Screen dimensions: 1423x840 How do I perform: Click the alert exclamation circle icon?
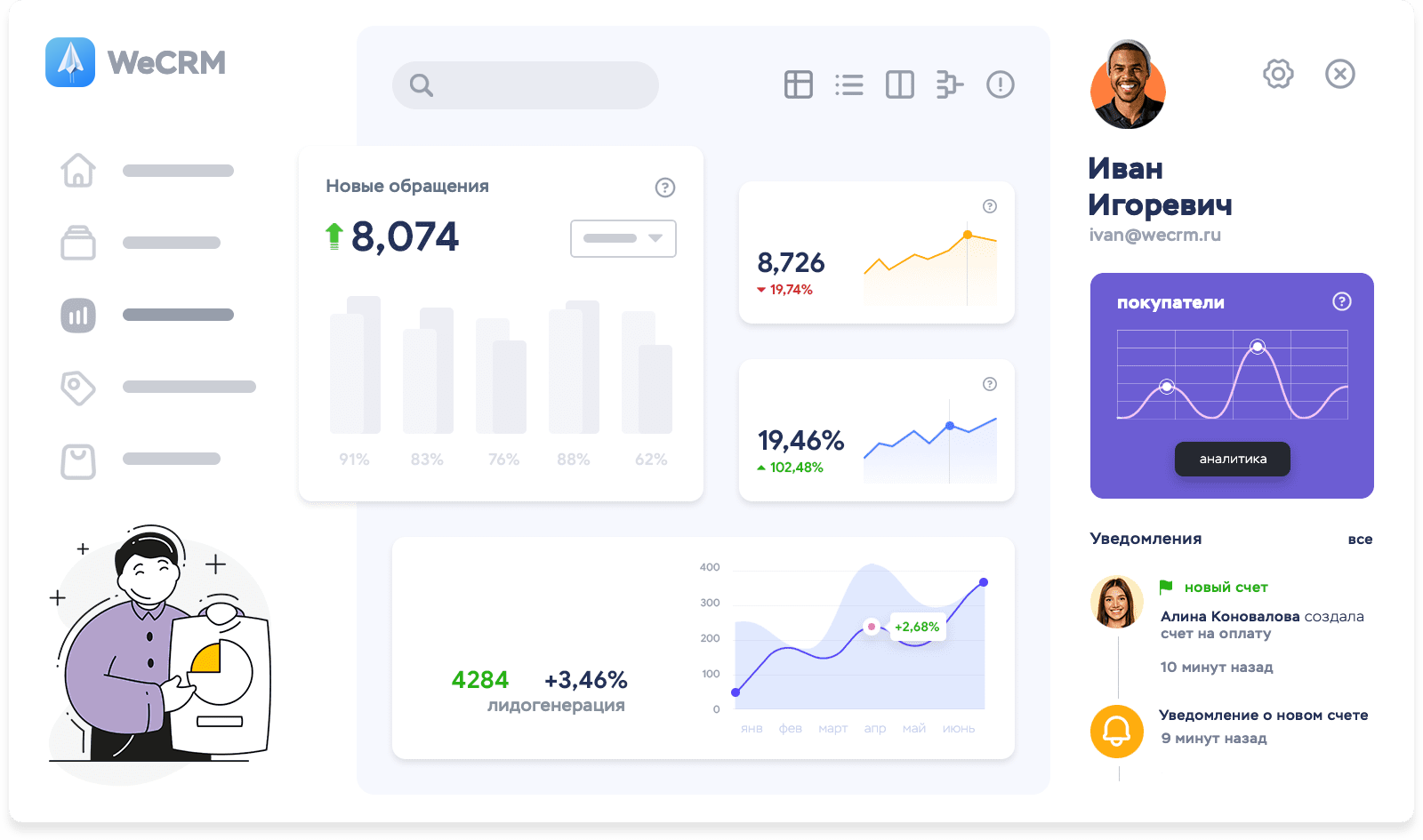pos(1000,84)
